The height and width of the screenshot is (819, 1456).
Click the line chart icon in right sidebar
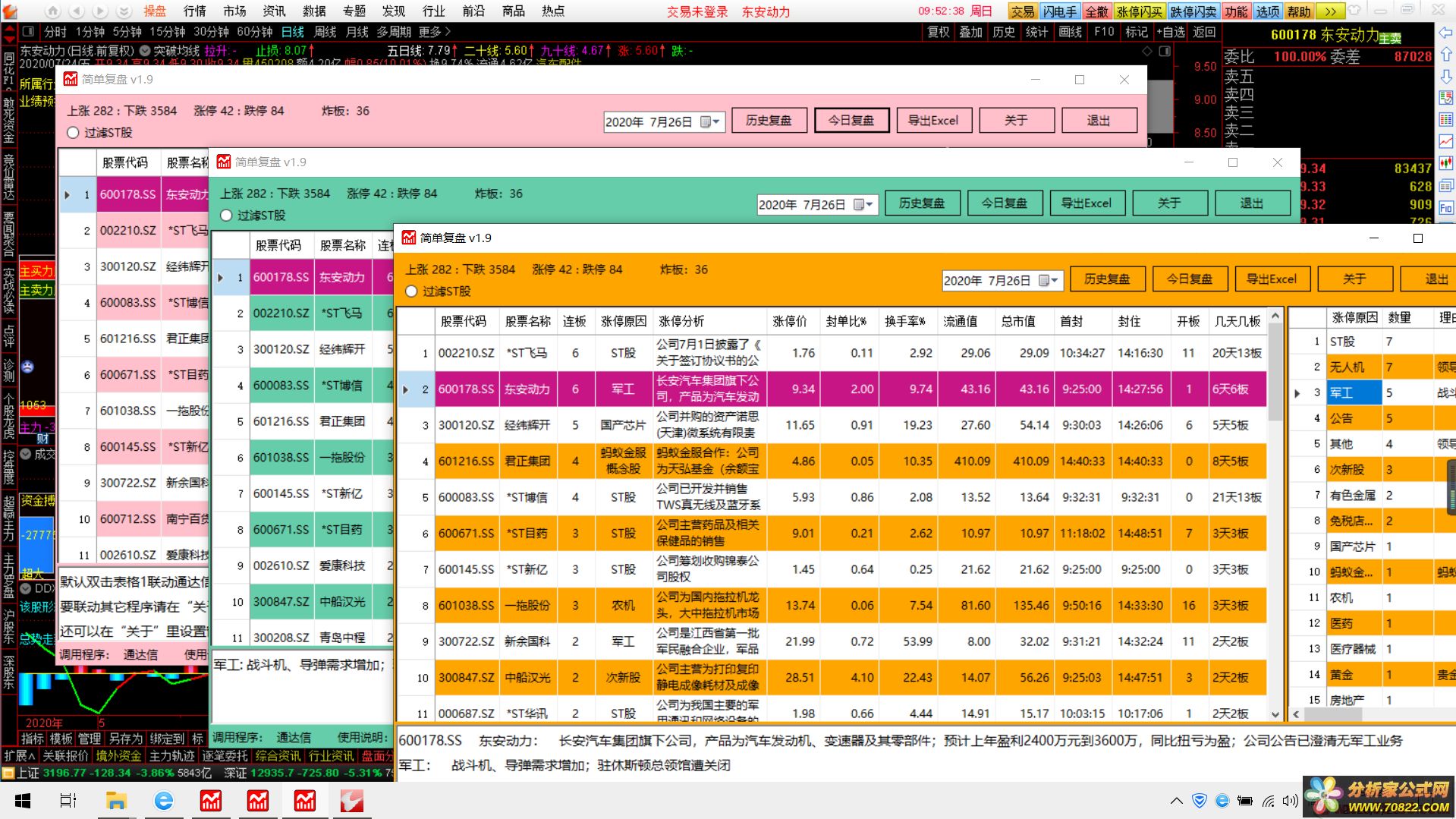(1446, 141)
